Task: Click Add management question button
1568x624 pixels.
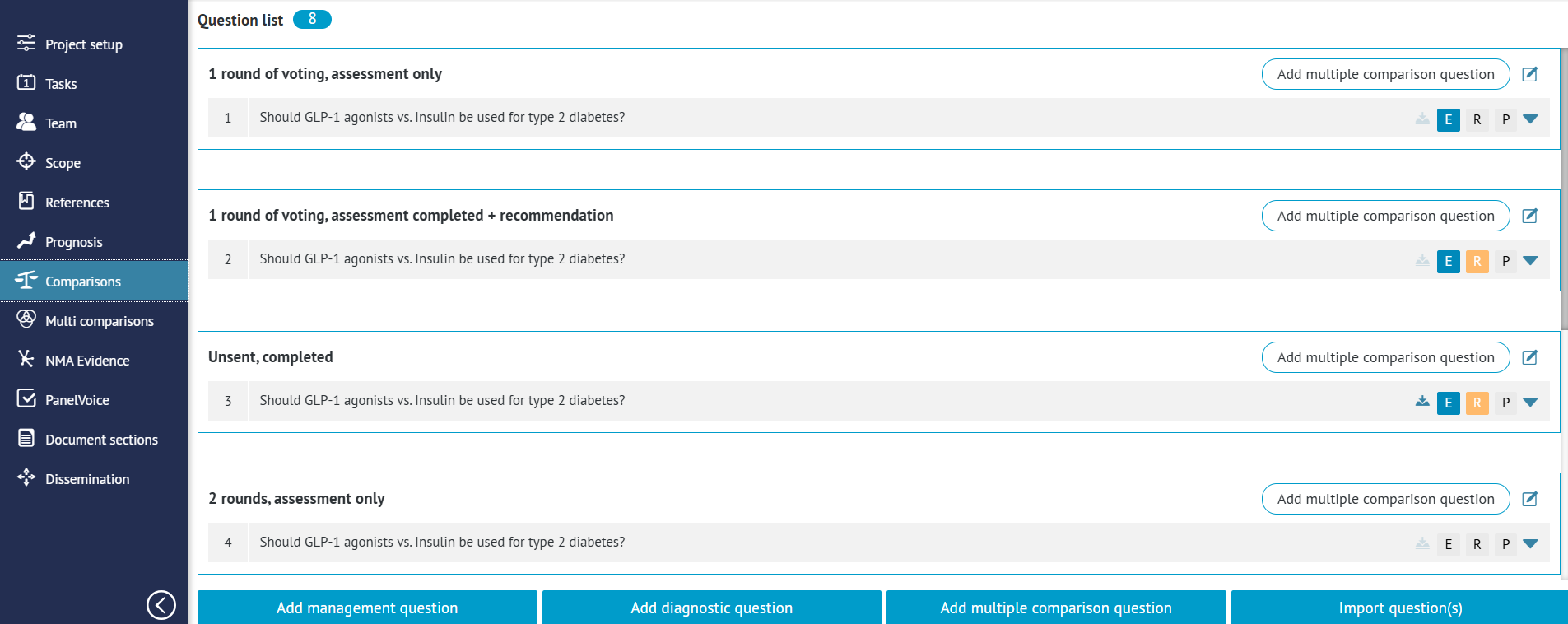Action: [367, 608]
